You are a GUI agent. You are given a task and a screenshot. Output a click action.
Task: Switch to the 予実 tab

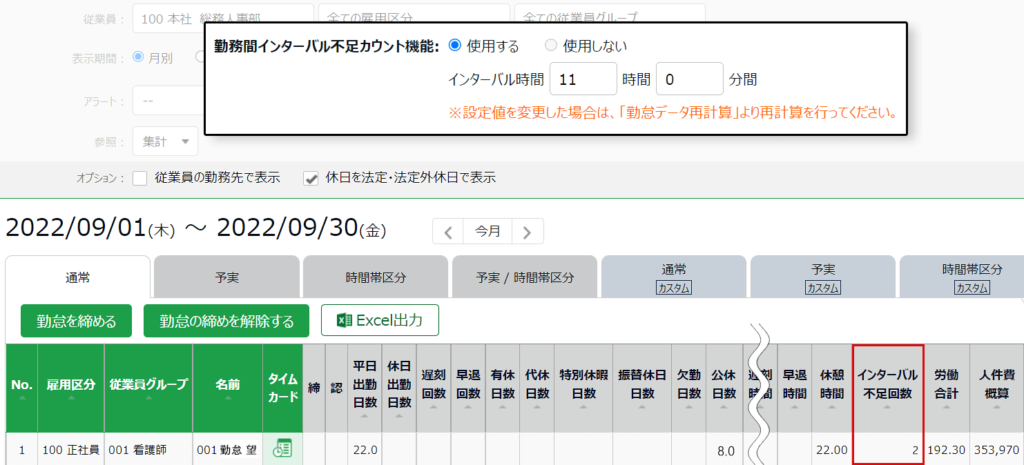click(227, 276)
